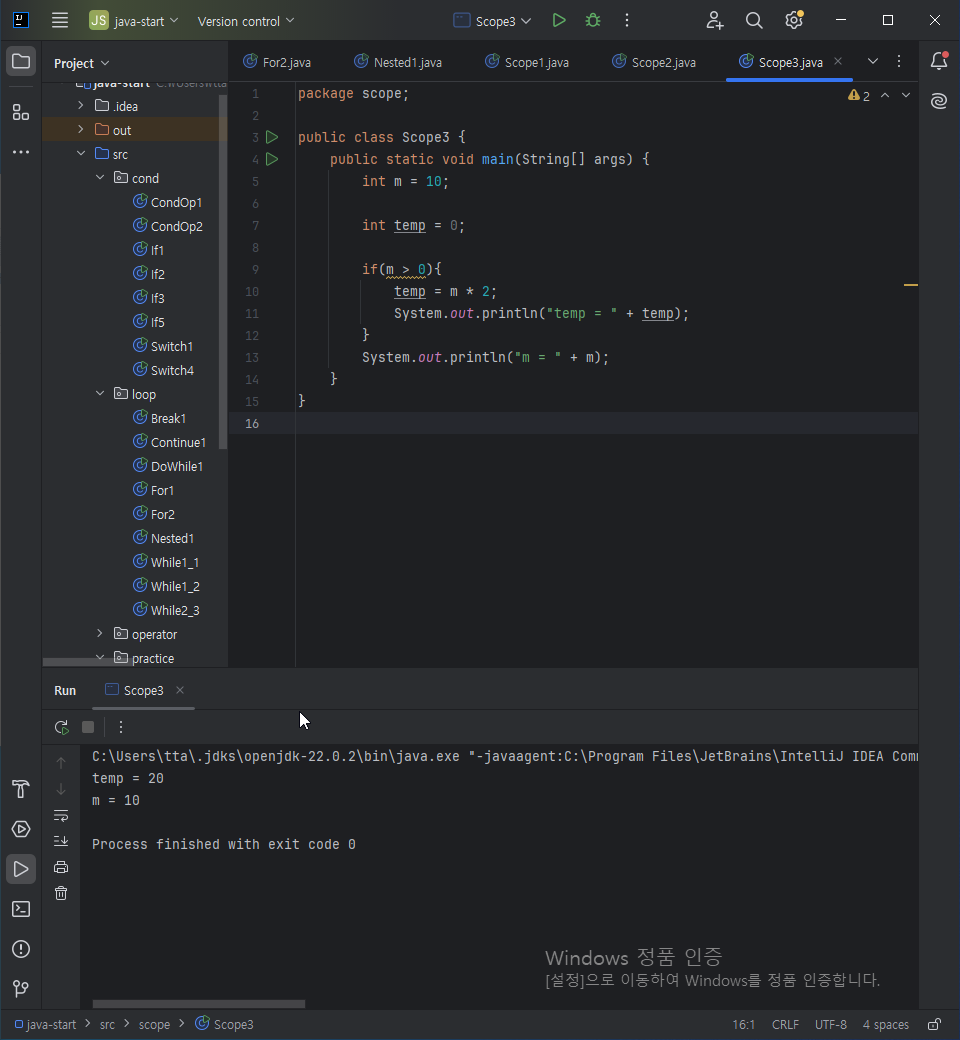This screenshot has width=960, height=1040.
Task: Open Scope3 run configuration dropdown
Action: 492,21
